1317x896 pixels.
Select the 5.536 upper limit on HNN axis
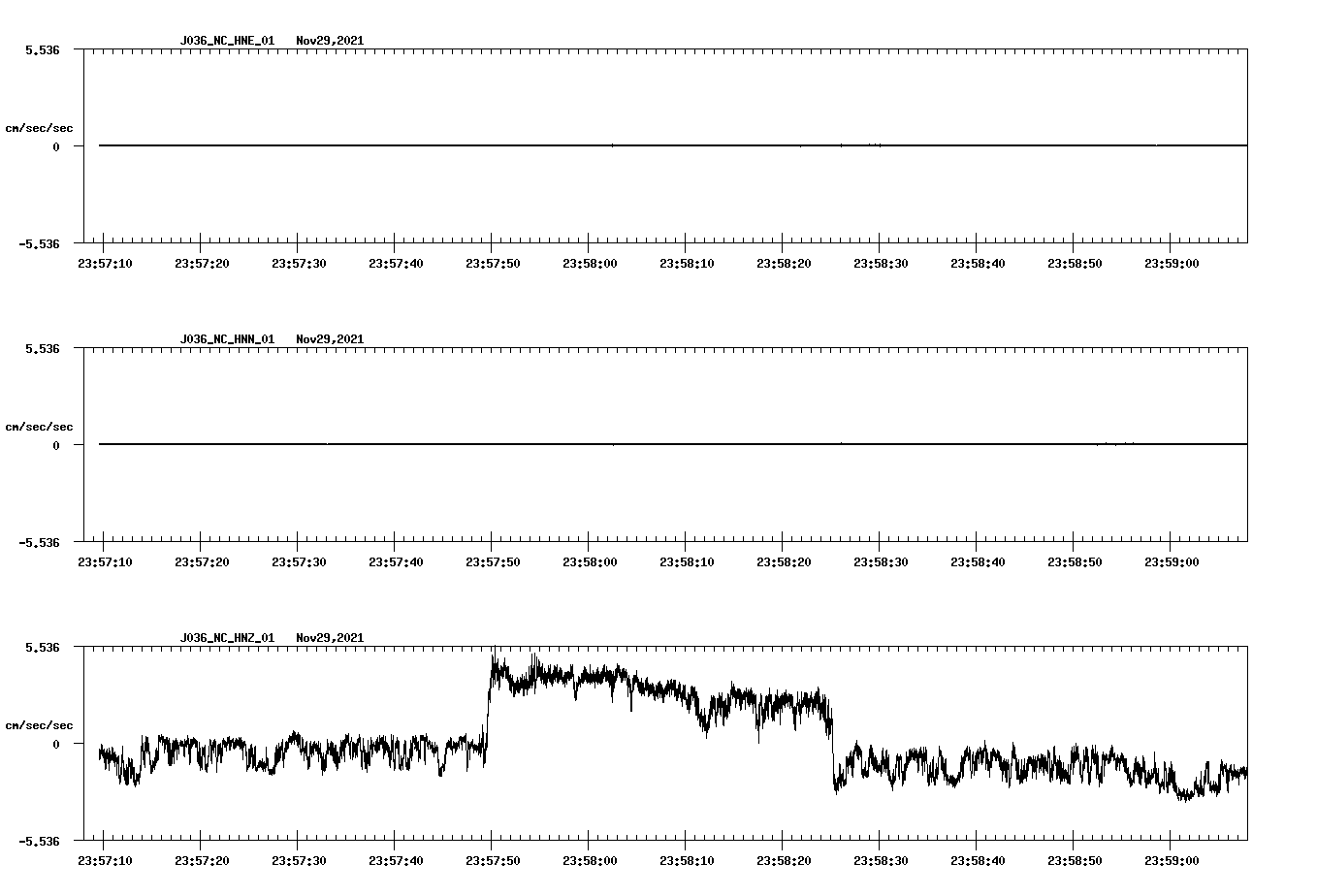click(43, 348)
